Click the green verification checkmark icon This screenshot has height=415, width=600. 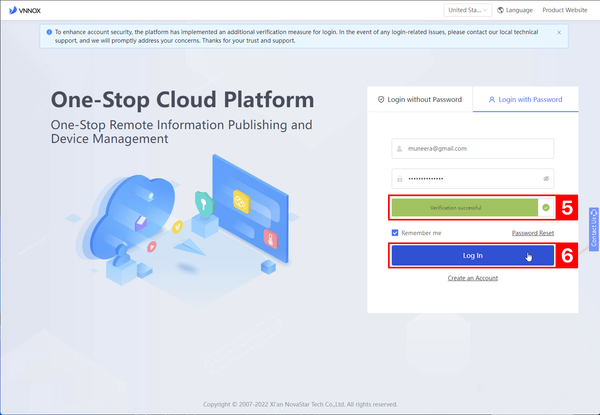click(545, 208)
